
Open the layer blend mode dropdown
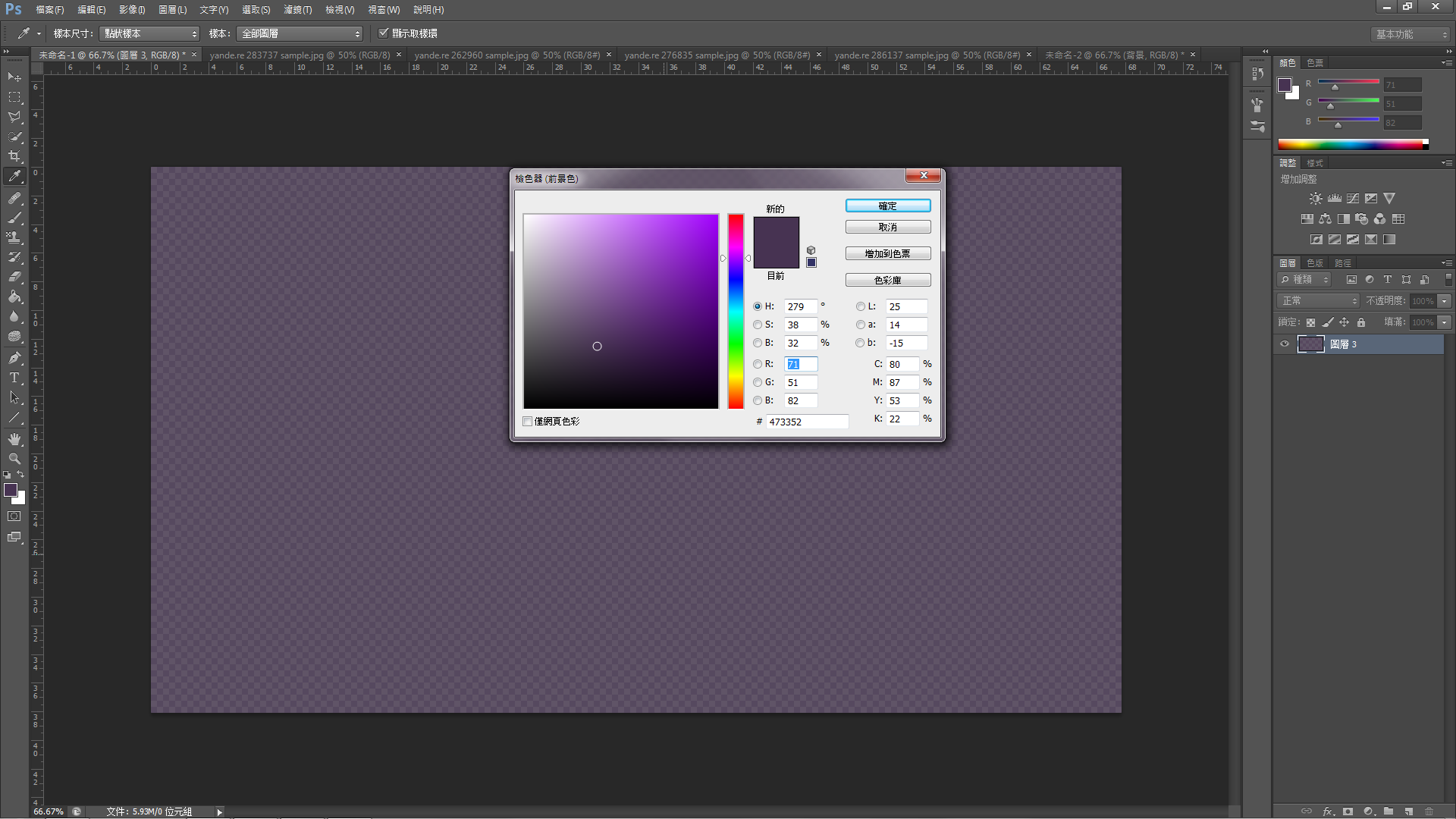[x=1318, y=301]
